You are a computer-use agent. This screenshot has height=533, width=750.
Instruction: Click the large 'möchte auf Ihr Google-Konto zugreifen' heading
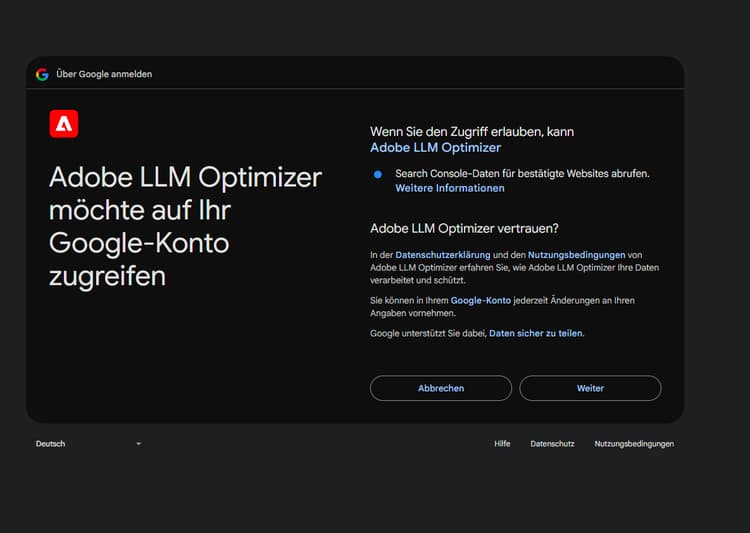coord(185,226)
